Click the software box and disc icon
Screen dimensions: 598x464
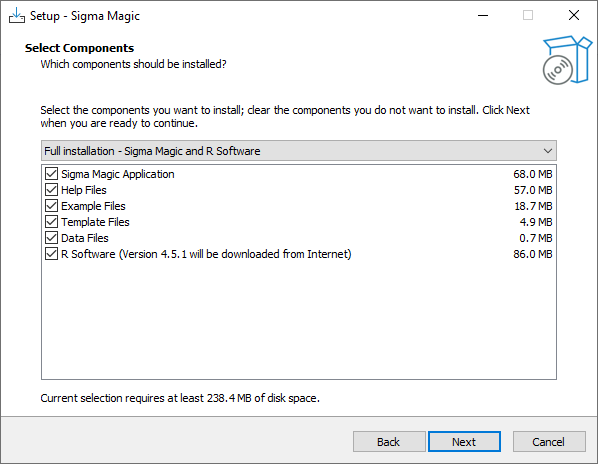point(567,60)
